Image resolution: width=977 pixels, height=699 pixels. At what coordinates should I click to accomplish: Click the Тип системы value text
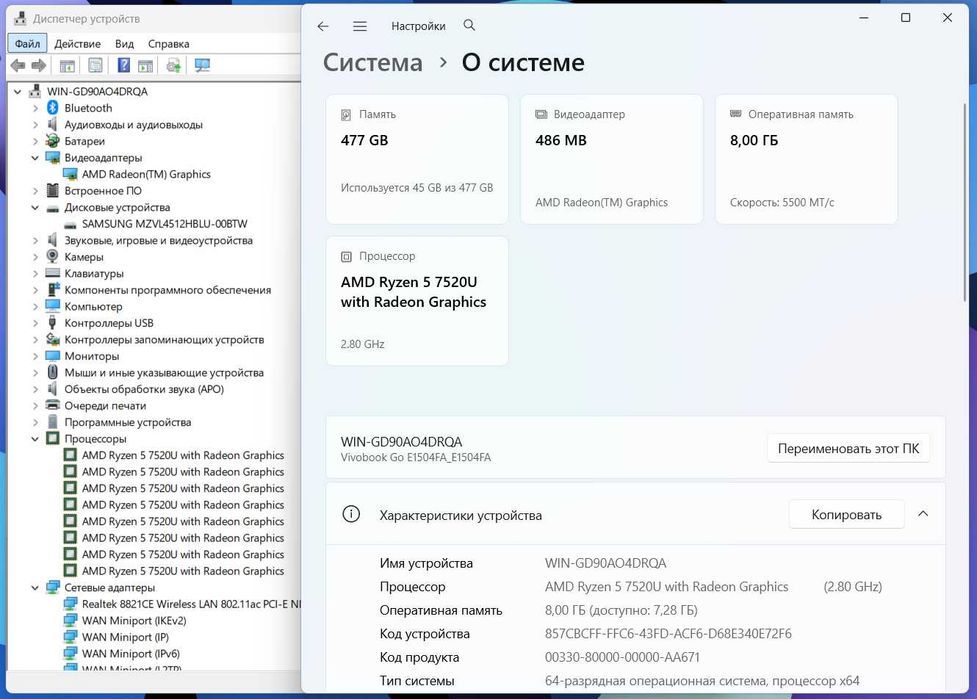(x=702, y=680)
